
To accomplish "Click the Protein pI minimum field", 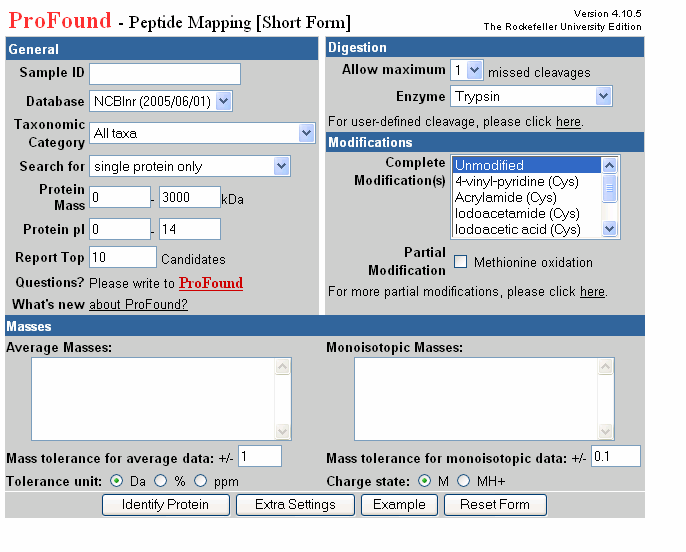I will point(120,229).
